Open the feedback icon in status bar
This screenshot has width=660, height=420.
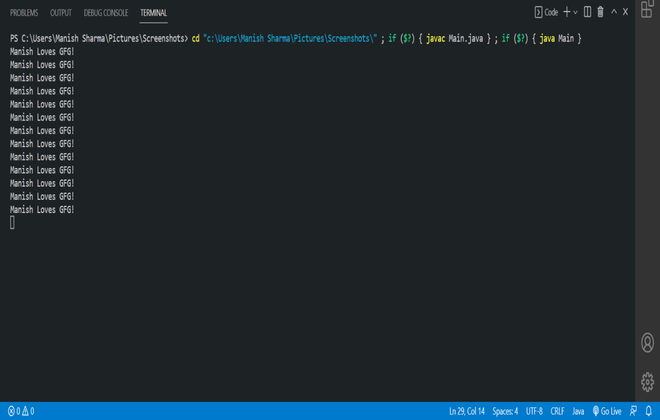tap(633, 411)
